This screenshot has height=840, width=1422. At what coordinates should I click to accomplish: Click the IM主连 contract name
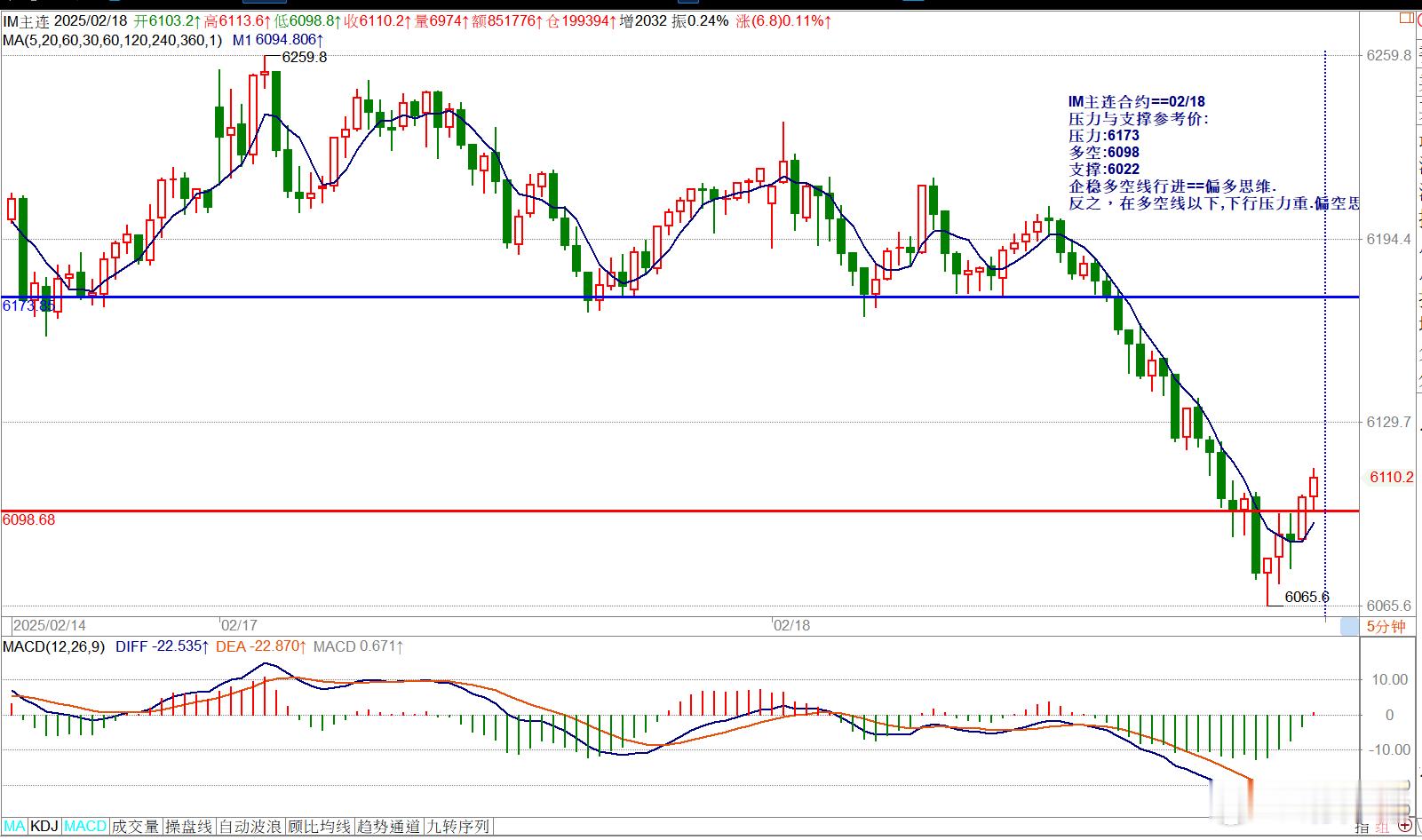pos(26,20)
